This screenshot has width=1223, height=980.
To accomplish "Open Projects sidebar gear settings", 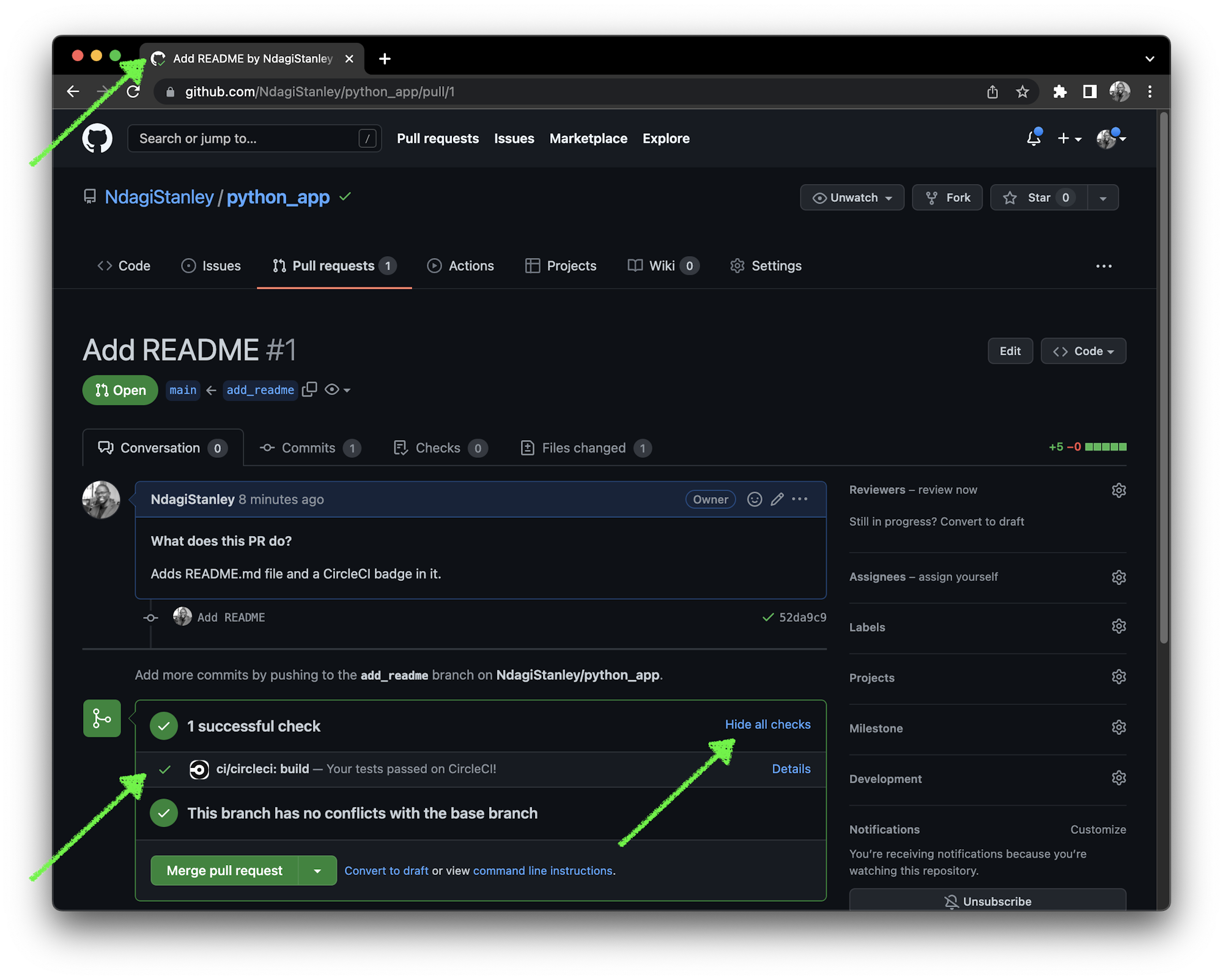I will [x=1118, y=677].
